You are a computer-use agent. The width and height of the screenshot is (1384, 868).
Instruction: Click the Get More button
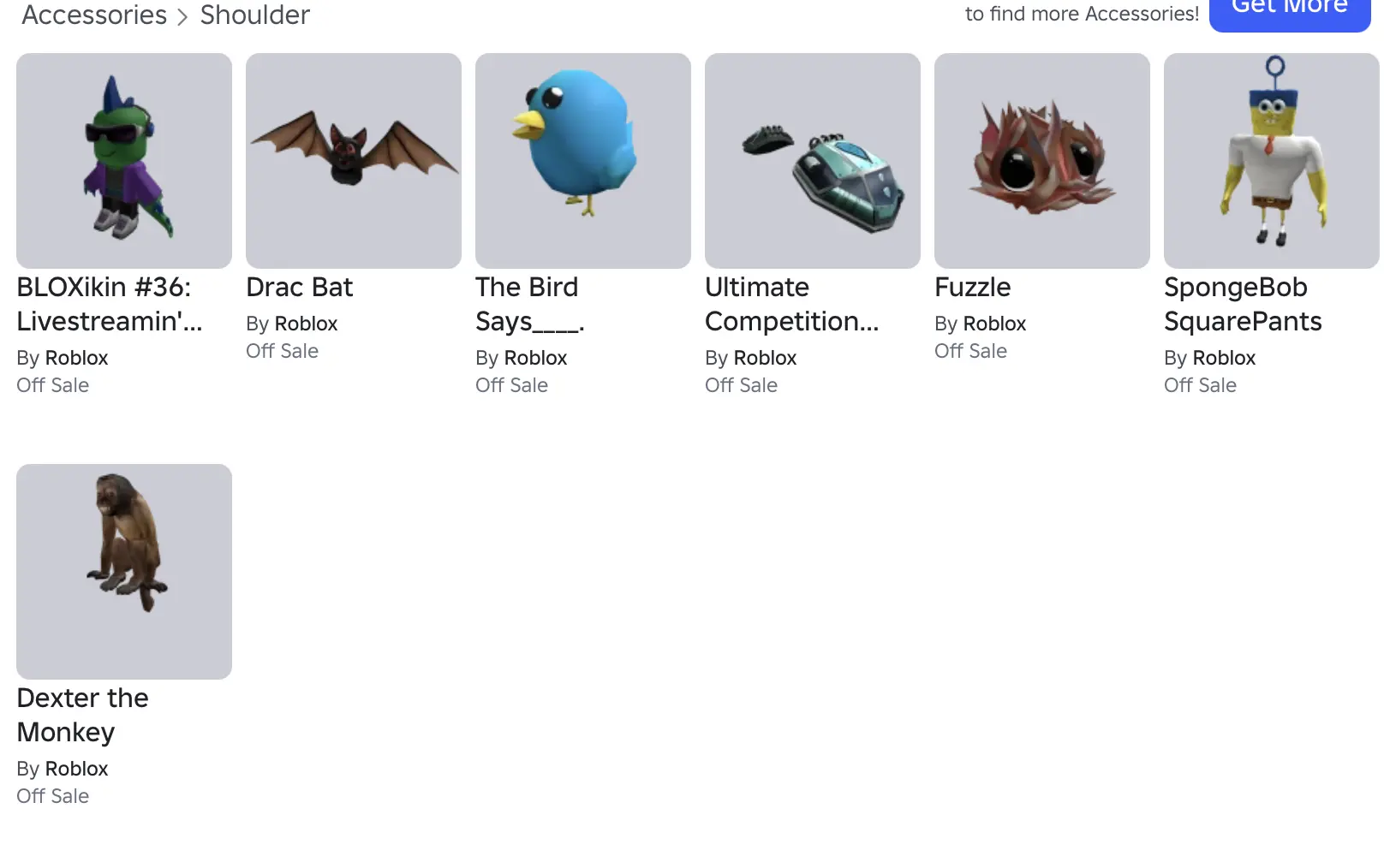point(1290,10)
